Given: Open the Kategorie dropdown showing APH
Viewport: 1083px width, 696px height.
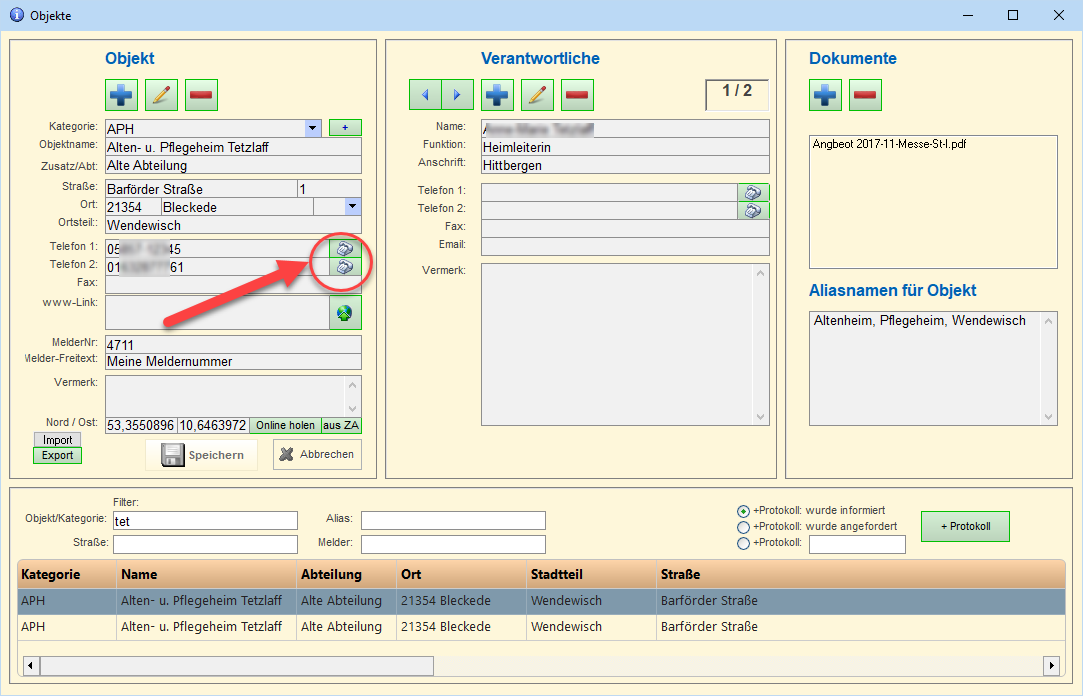Looking at the screenshot, I should pyautogui.click(x=313, y=128).
